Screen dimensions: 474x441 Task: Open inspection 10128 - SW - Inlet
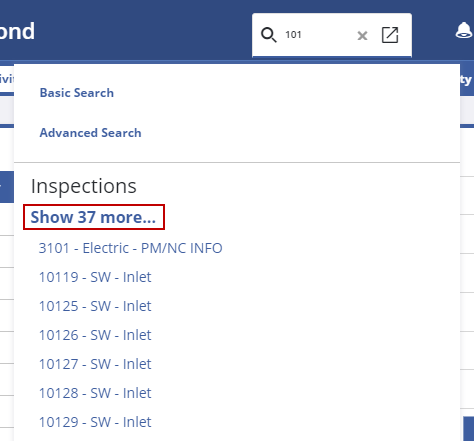point(95,393)
